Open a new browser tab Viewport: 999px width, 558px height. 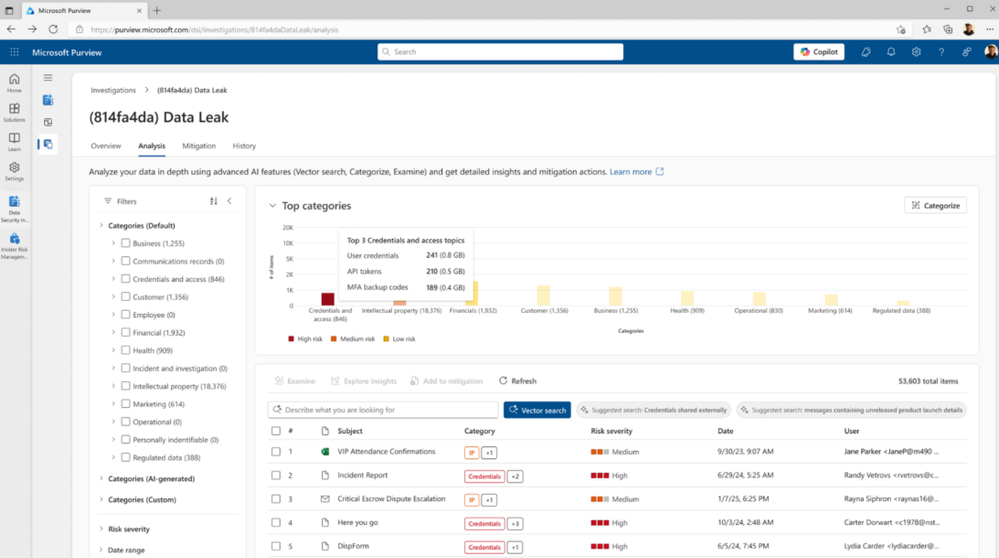pos(157,10)
